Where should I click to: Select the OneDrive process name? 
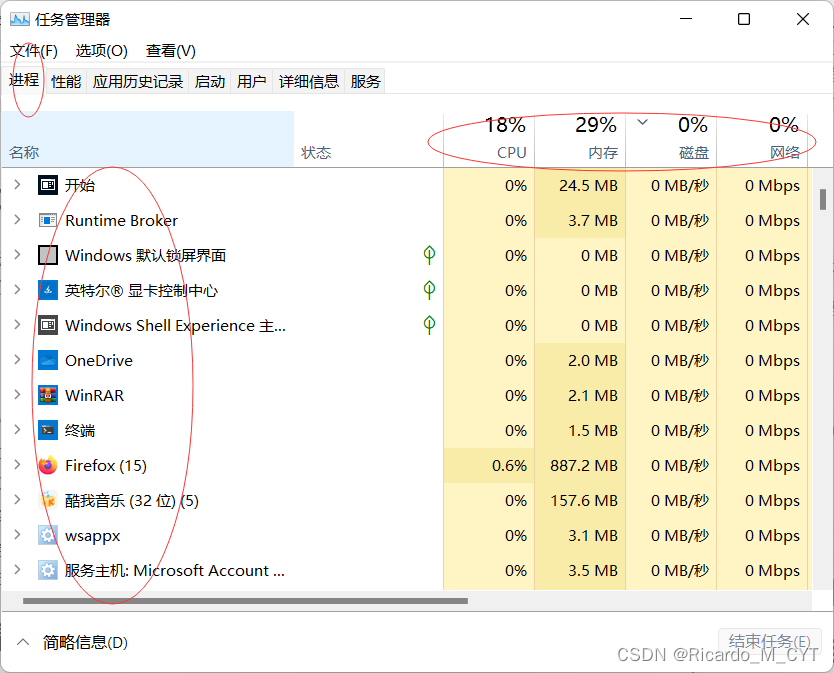tap(99, 360)
